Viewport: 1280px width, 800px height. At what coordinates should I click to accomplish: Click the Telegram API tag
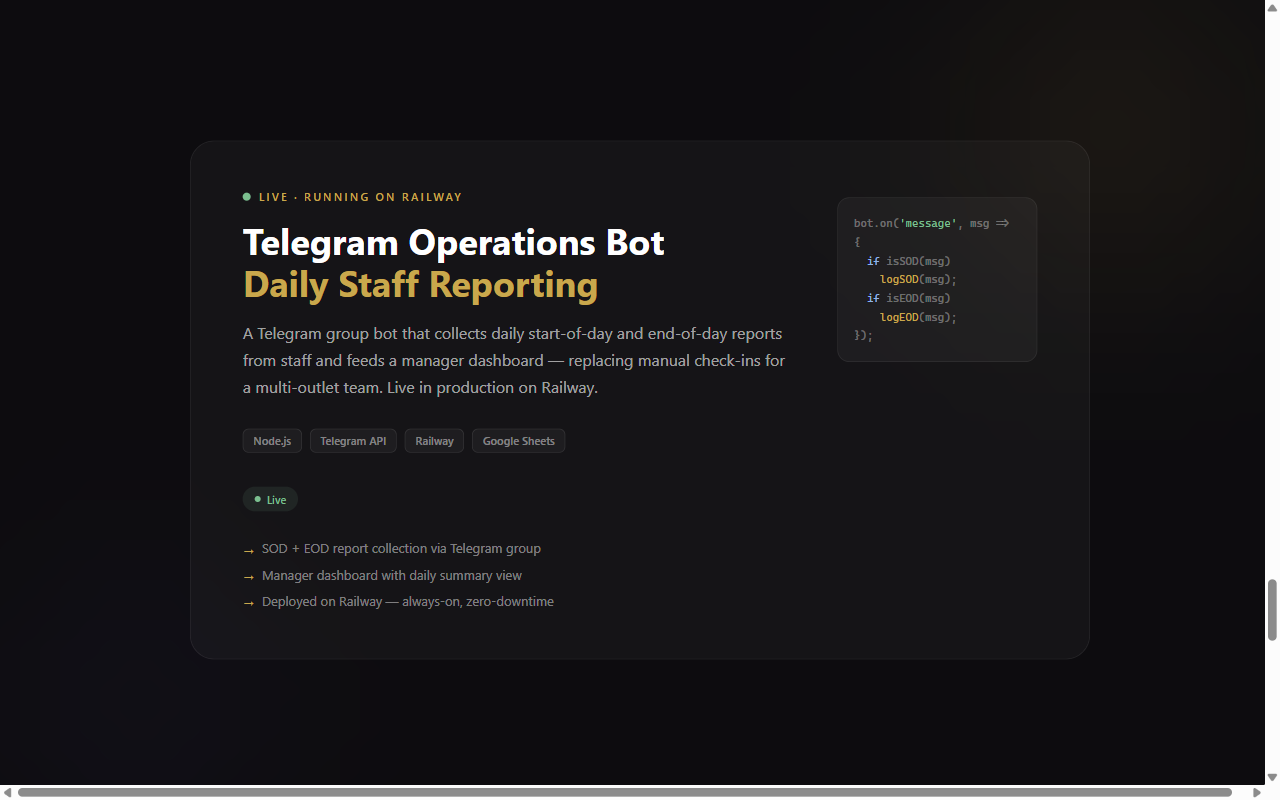coord(353,441)
